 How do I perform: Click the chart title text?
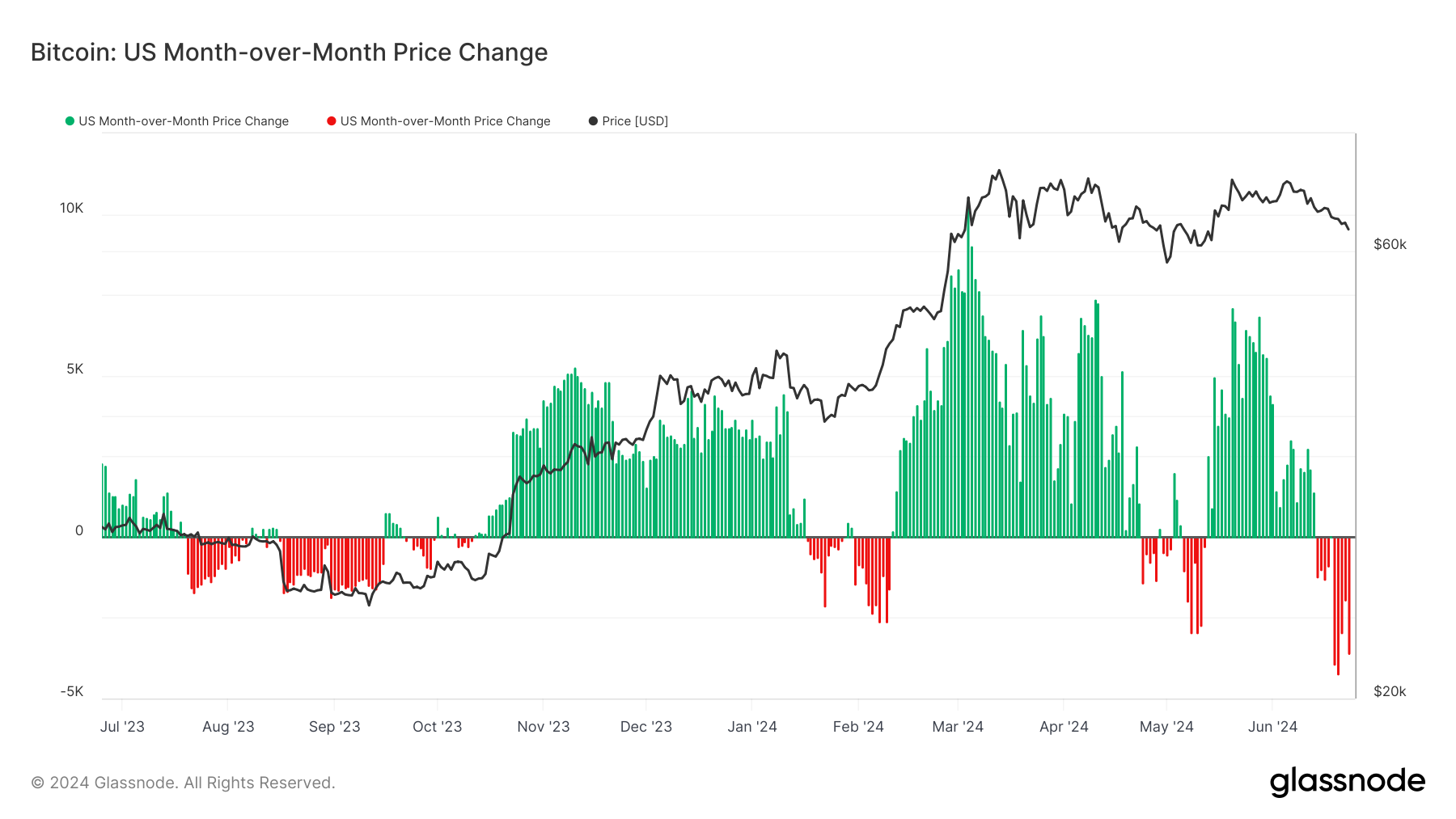point(289,53)
